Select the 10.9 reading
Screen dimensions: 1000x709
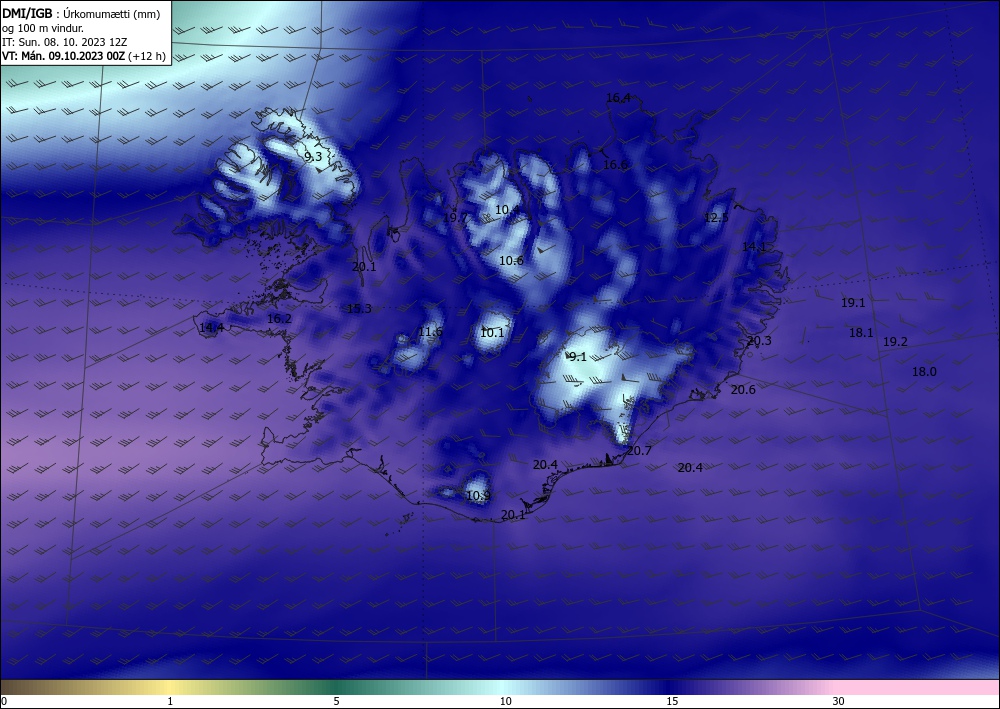(478, 495)
